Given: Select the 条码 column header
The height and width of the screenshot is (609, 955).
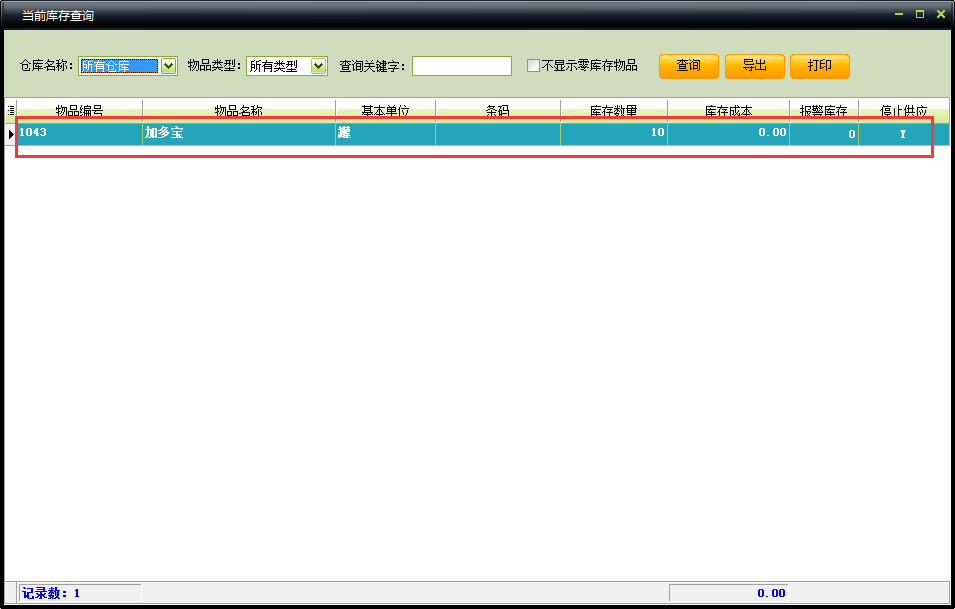Looking at the screenshot, I should click(x=497, y=110).
